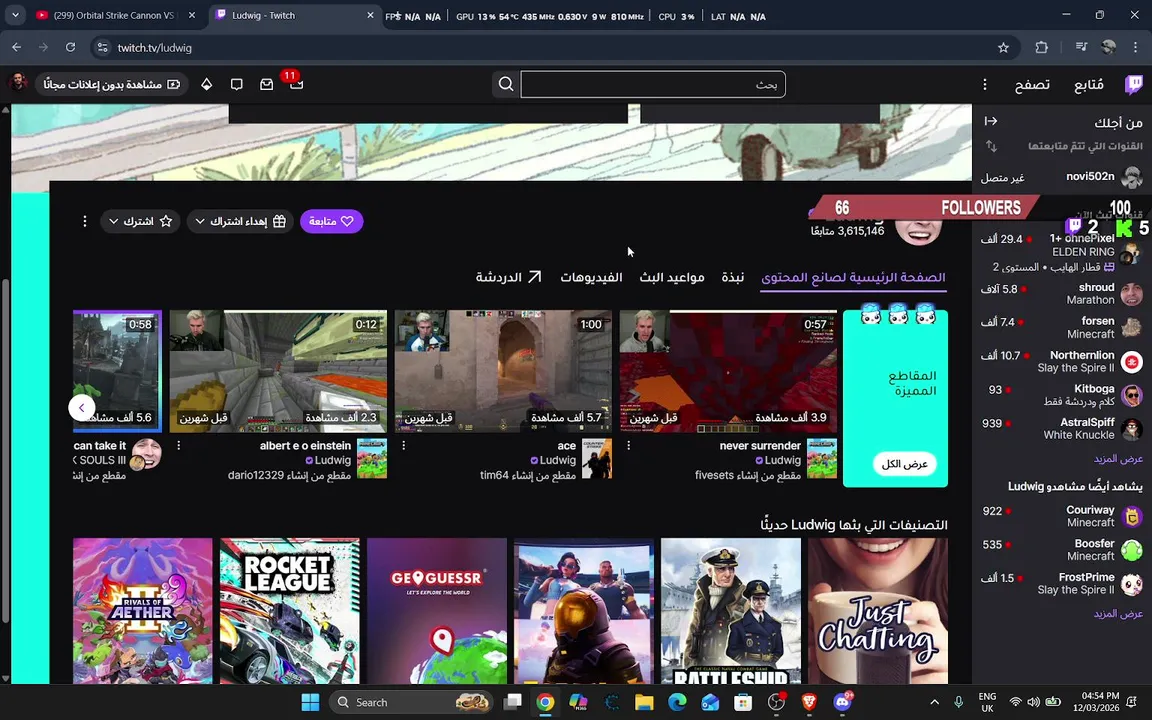
Task: Switch to the الفيديوهات videos tab
Action: pyautogui.click(x=591, y=278)
